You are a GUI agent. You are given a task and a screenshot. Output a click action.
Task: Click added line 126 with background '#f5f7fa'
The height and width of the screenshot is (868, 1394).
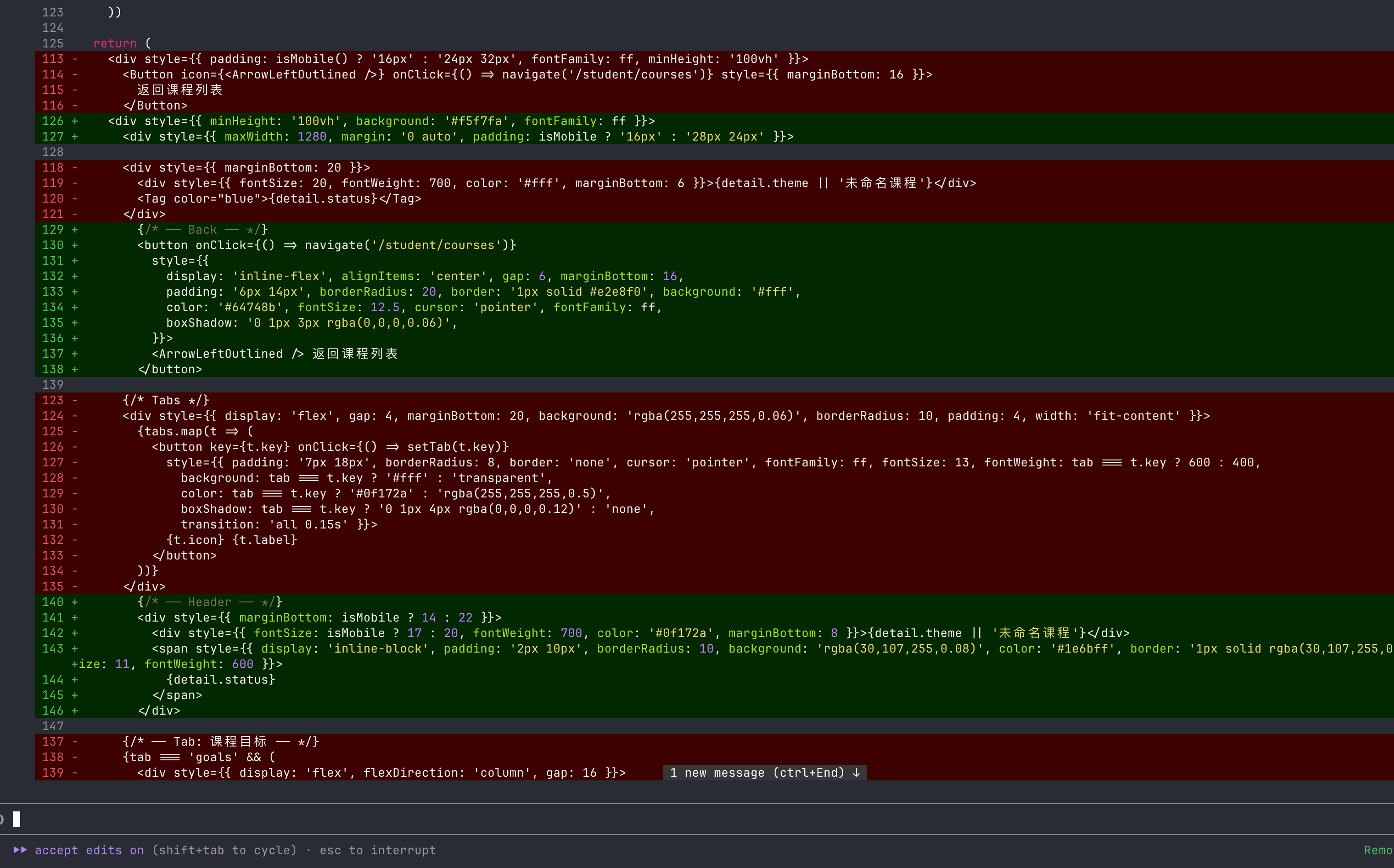(714, 121)
